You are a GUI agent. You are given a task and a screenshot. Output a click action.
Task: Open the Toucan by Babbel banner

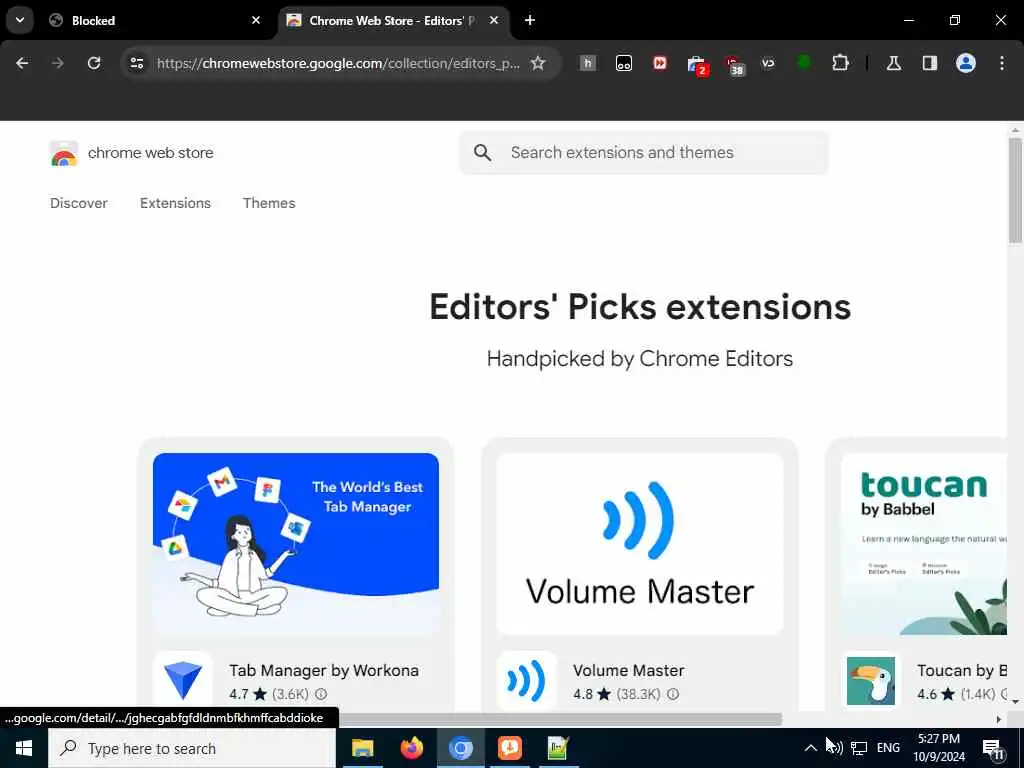coord(923,544)
